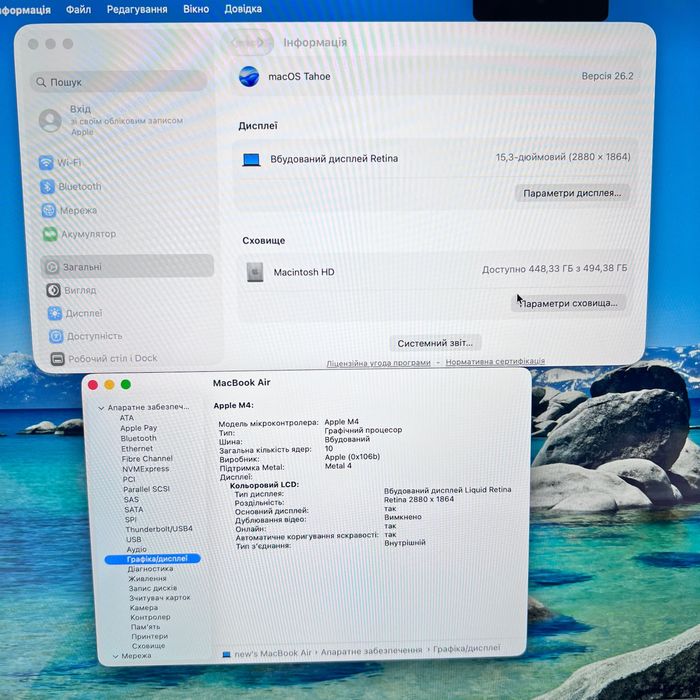
Task: Open Параметри дисплея button
Action: [x=572, y=193]
